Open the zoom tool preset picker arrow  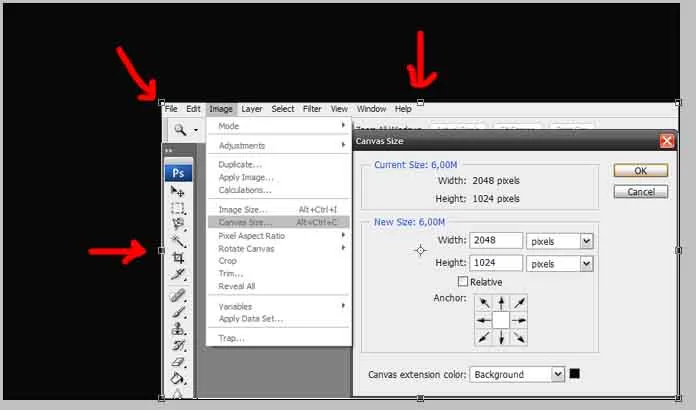click(x=195, y=130)
